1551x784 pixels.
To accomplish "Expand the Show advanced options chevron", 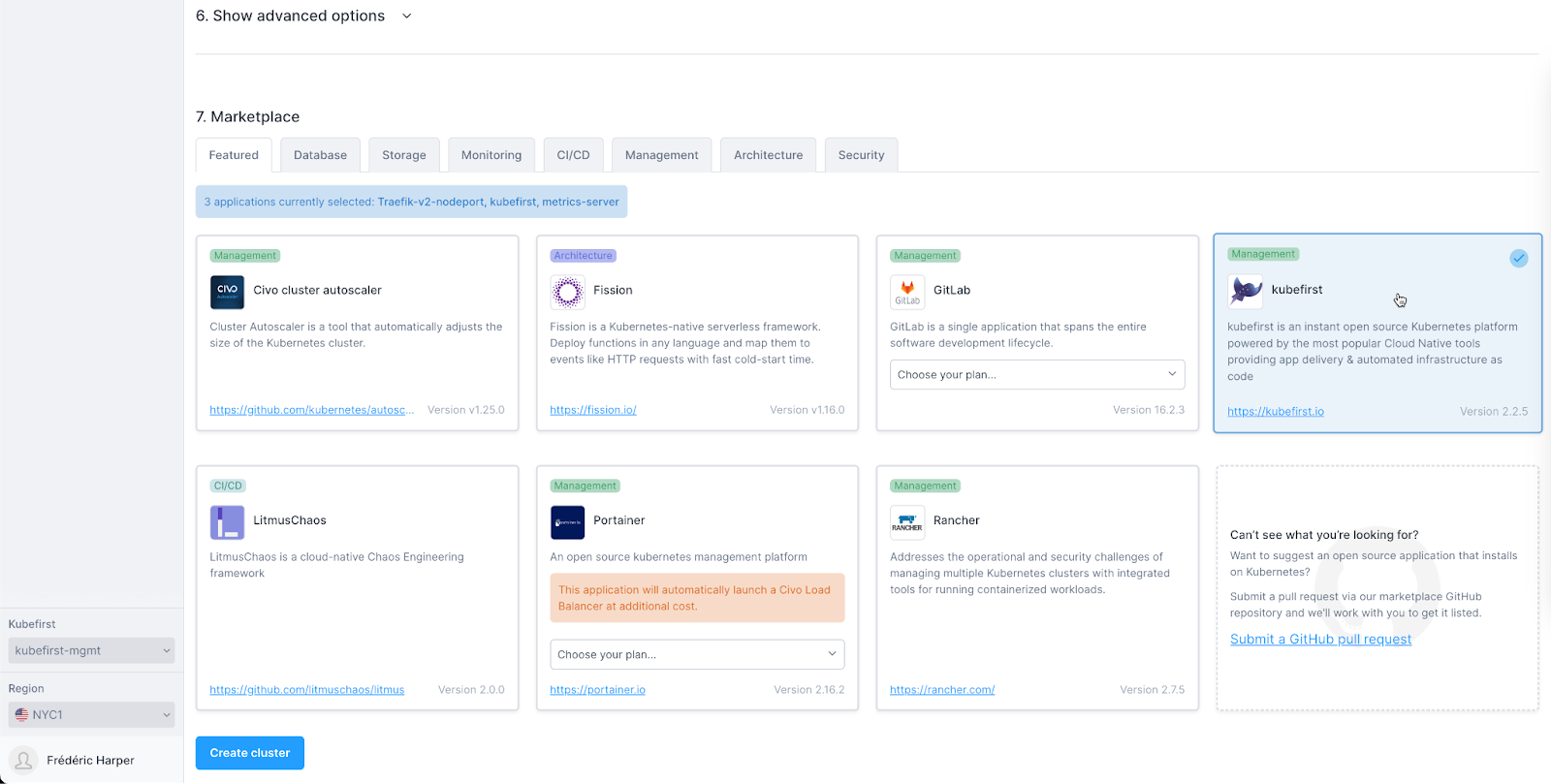I will coord(407,16).
